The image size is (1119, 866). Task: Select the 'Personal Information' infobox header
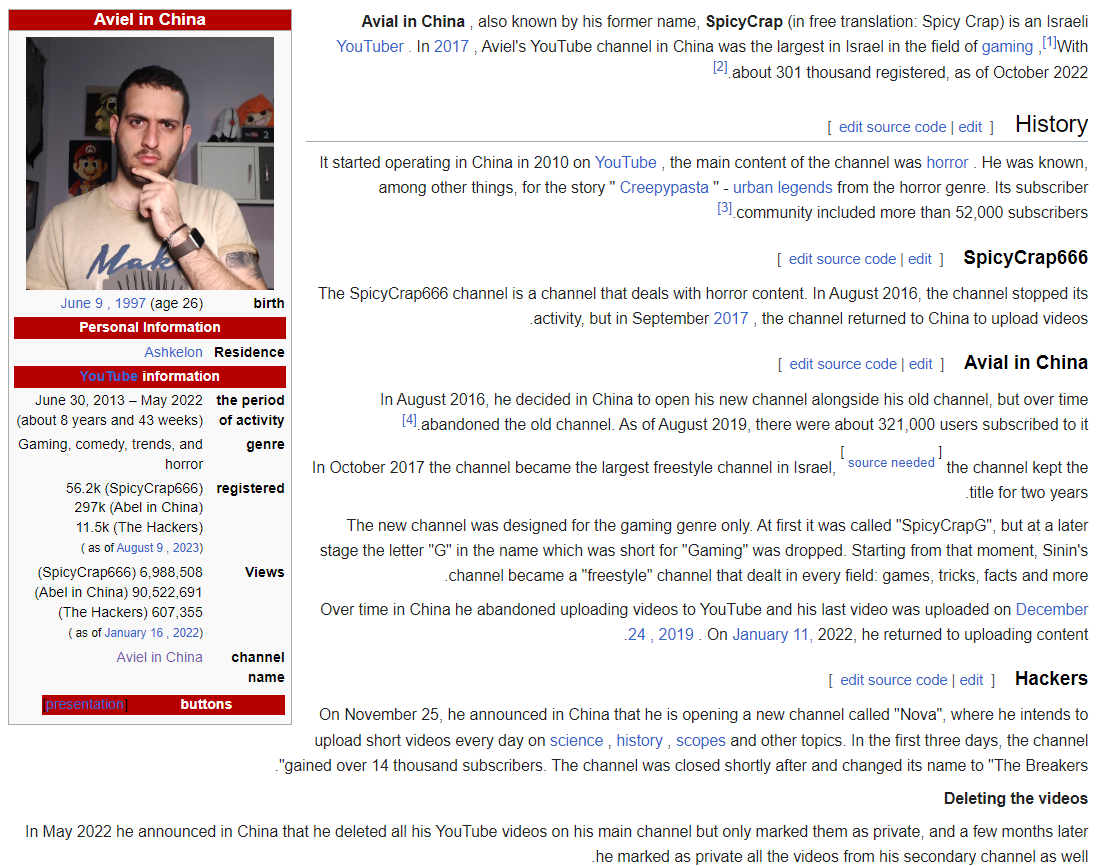pyautogui.click(x=150, y=328)
